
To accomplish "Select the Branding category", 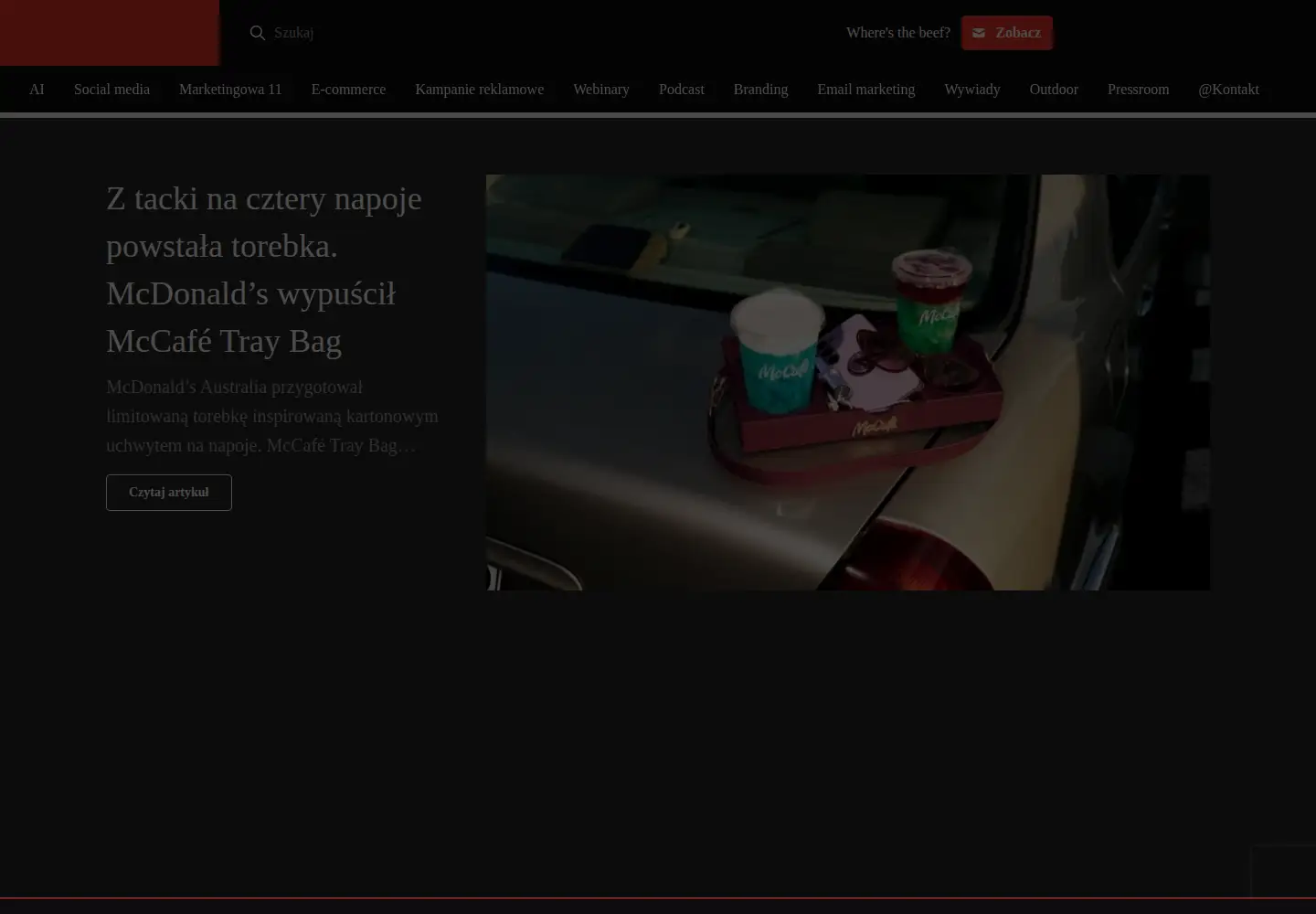I will pos(760,90).
